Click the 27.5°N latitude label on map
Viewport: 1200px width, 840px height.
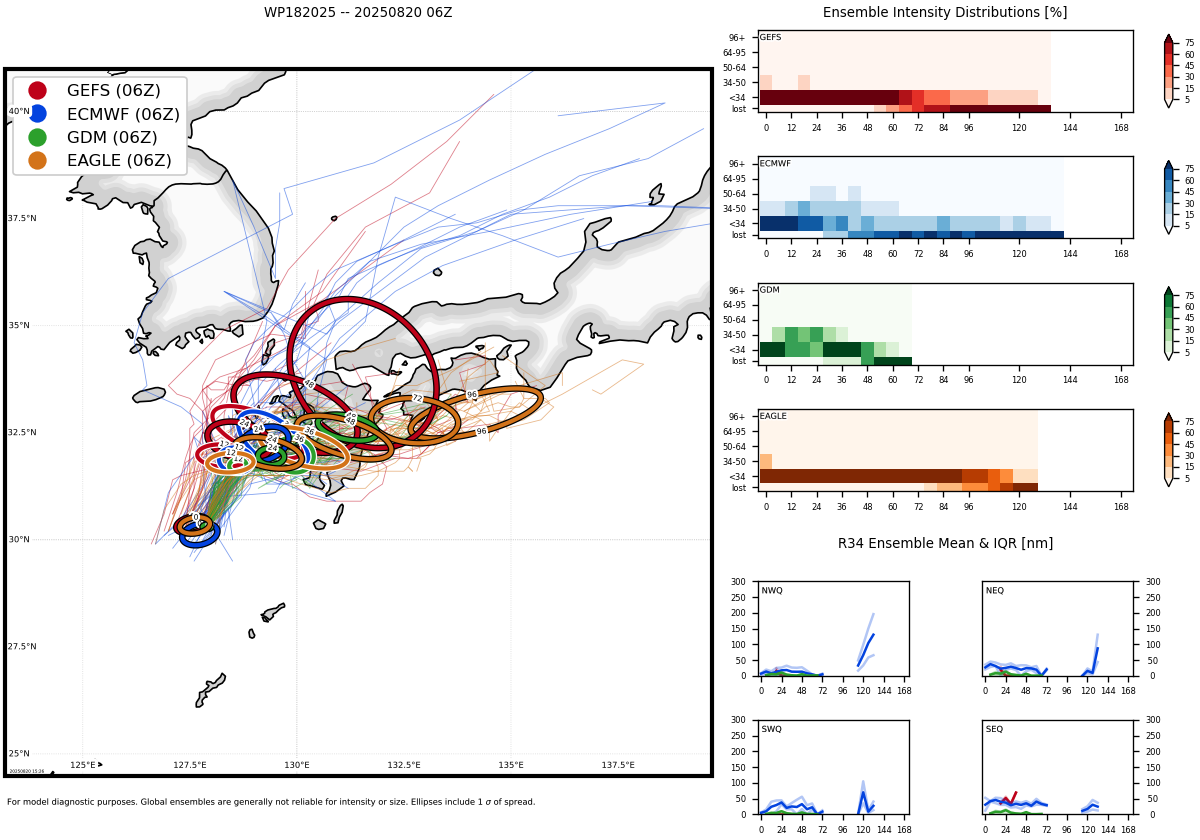[x=22, y=646]
